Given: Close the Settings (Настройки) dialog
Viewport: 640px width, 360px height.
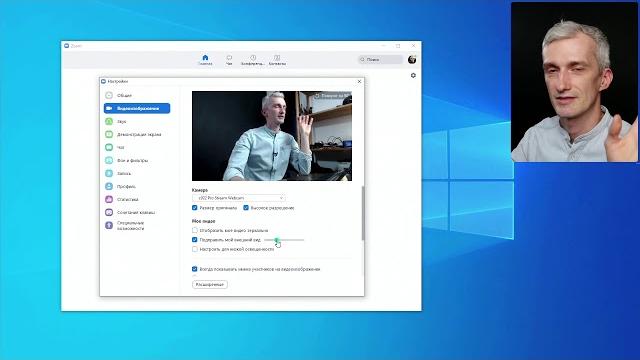Looking at the screenshot, I should coord(359,82).
